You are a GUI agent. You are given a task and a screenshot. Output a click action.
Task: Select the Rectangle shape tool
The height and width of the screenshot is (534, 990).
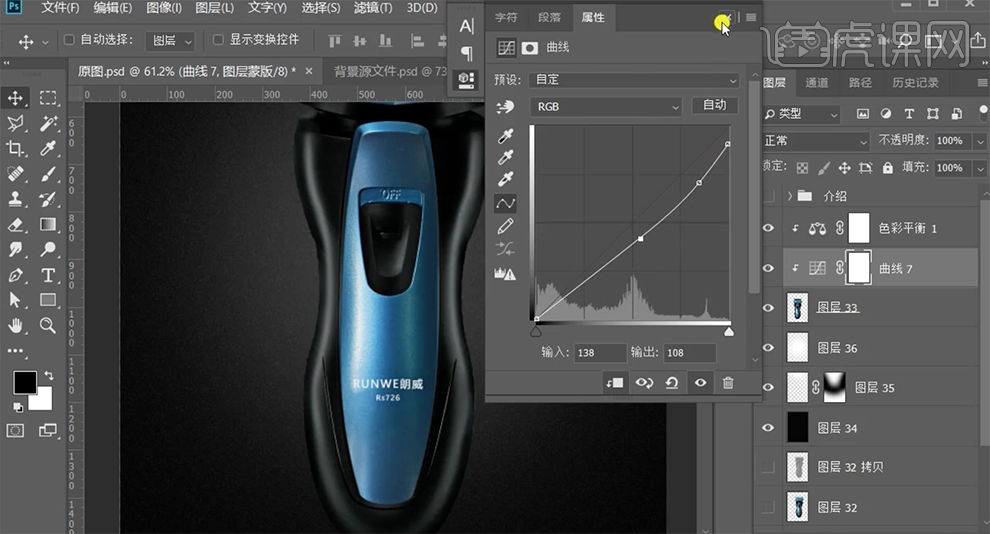(48, 300)
